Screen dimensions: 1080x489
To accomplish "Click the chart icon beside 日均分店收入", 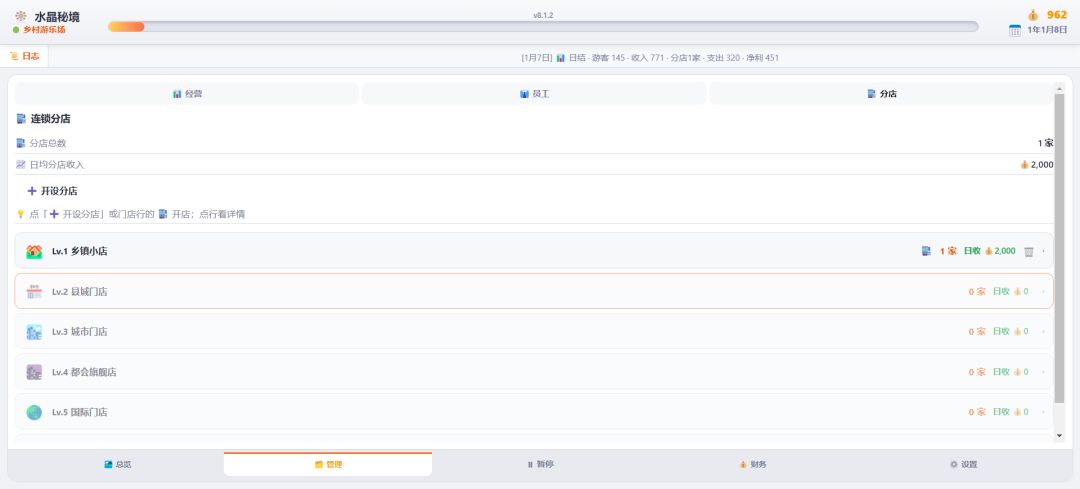I will point(21,165).
